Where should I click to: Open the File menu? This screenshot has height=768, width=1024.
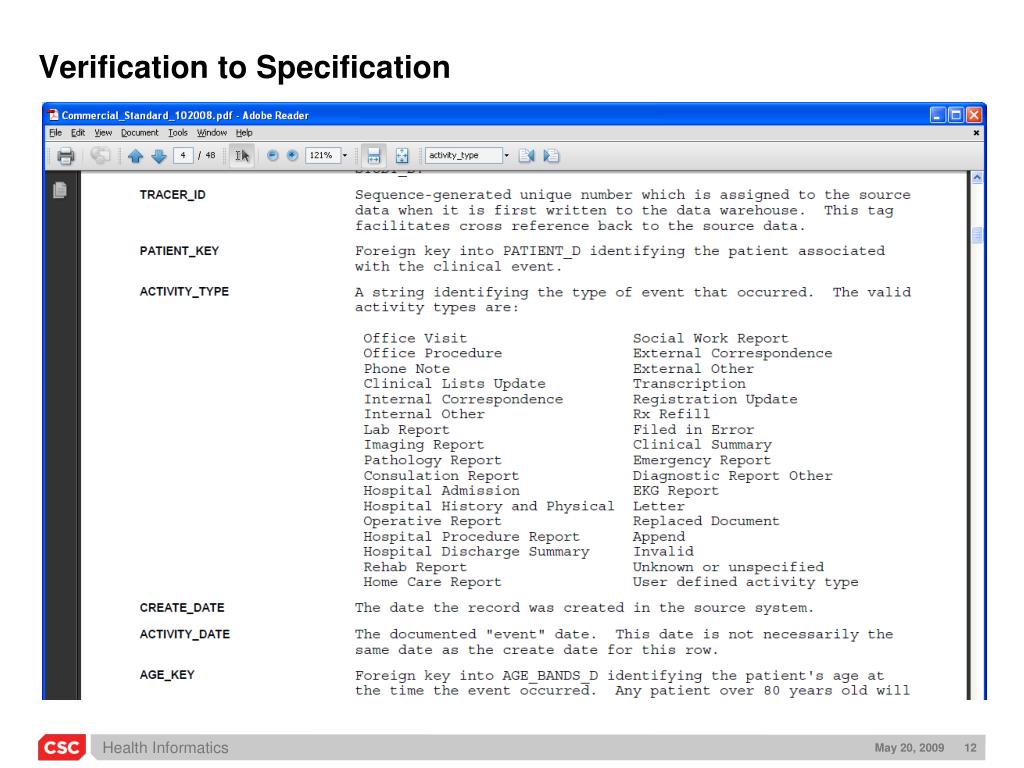tap(56, 133)
